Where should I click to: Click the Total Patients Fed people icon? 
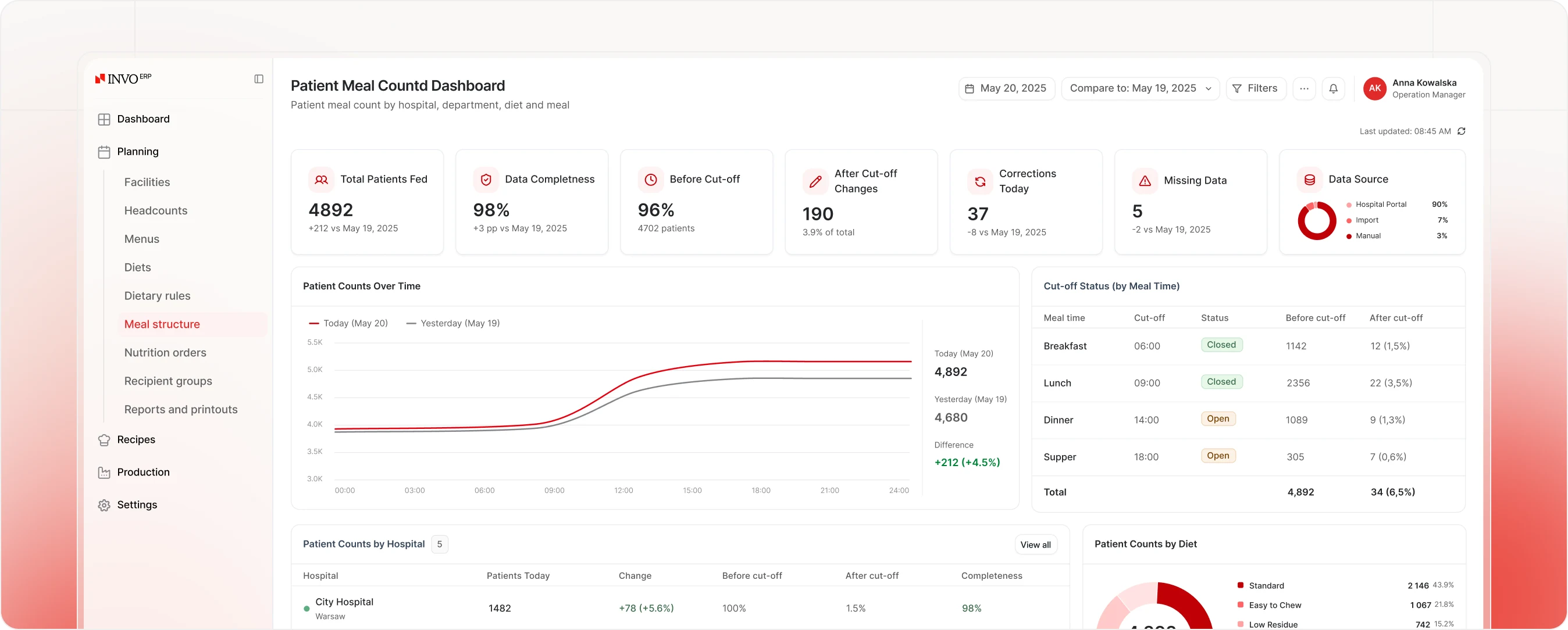[322, 180]
